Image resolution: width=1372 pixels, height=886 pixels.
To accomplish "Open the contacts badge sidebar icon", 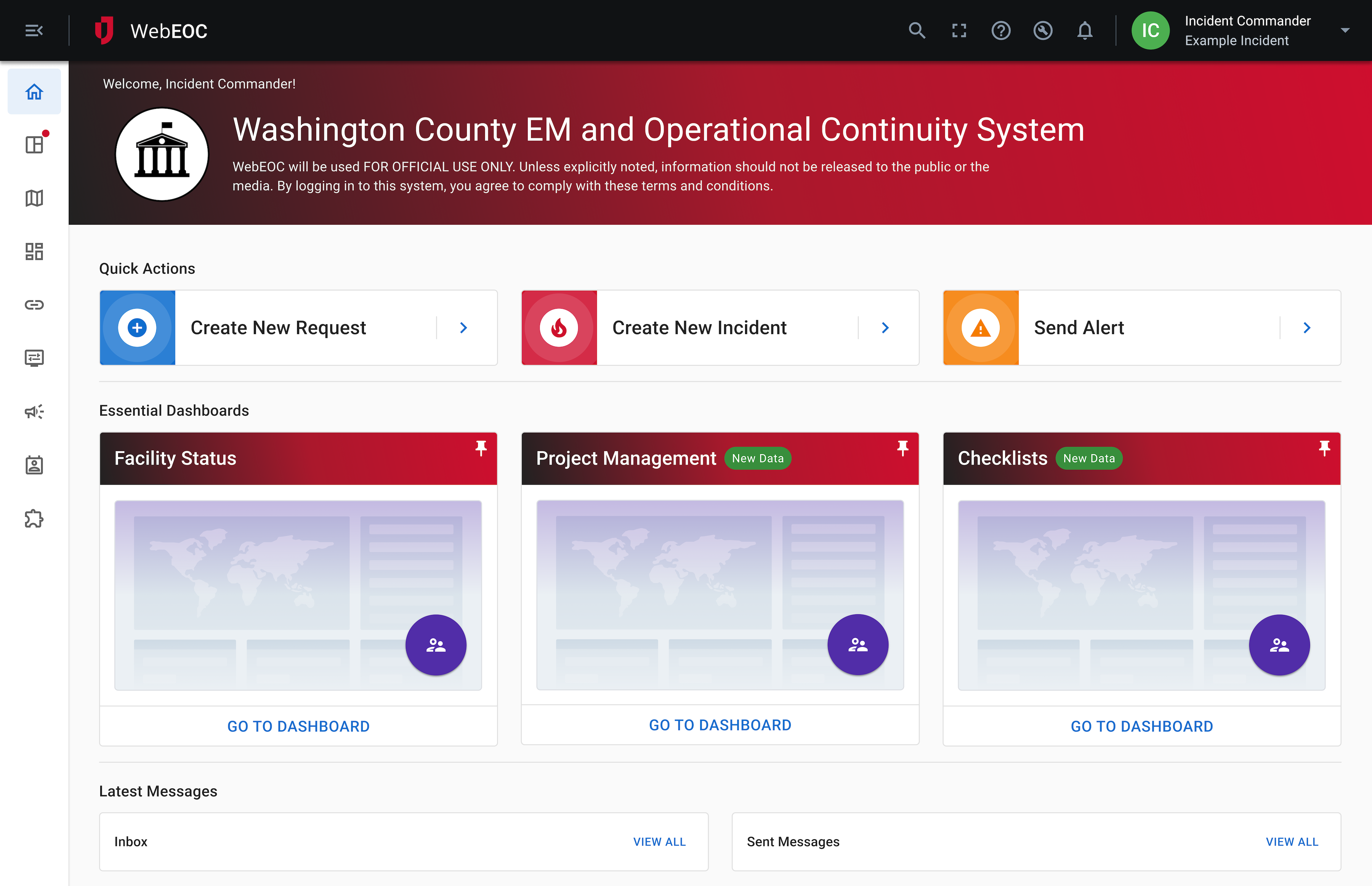I will coord(34,465).
